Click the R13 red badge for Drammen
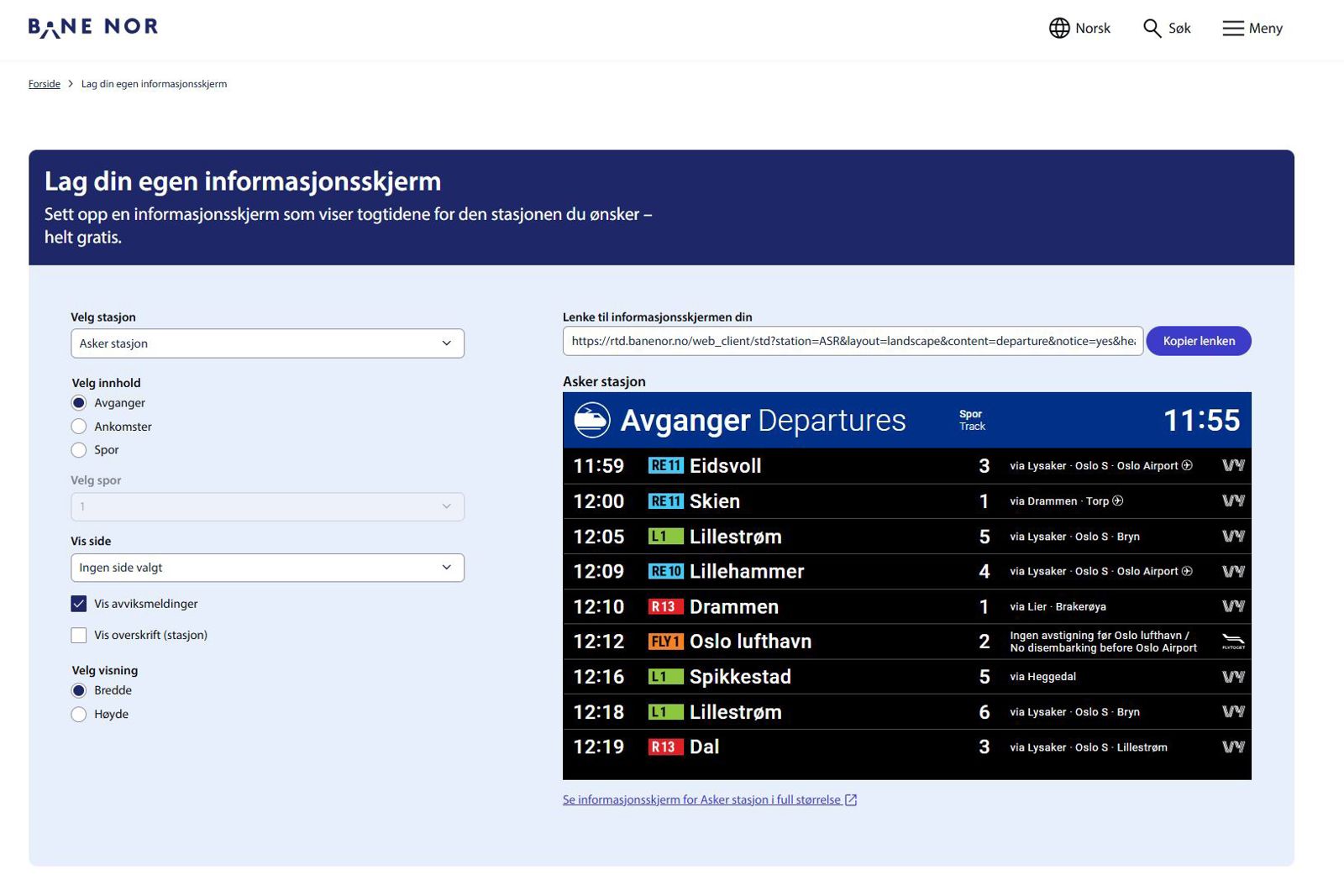1344x896 pixels. click(664, 606)
